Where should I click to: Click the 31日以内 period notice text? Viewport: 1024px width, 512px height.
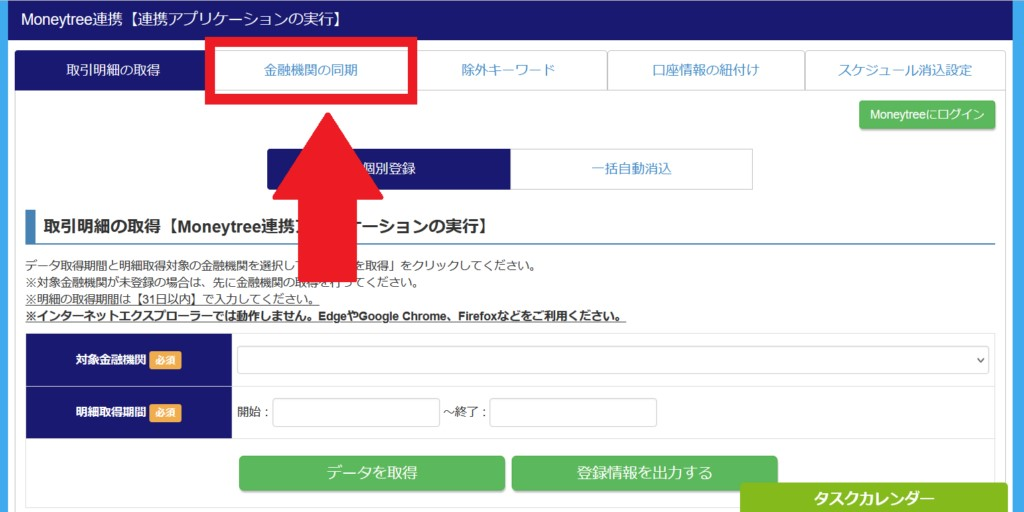coord(172,300)
